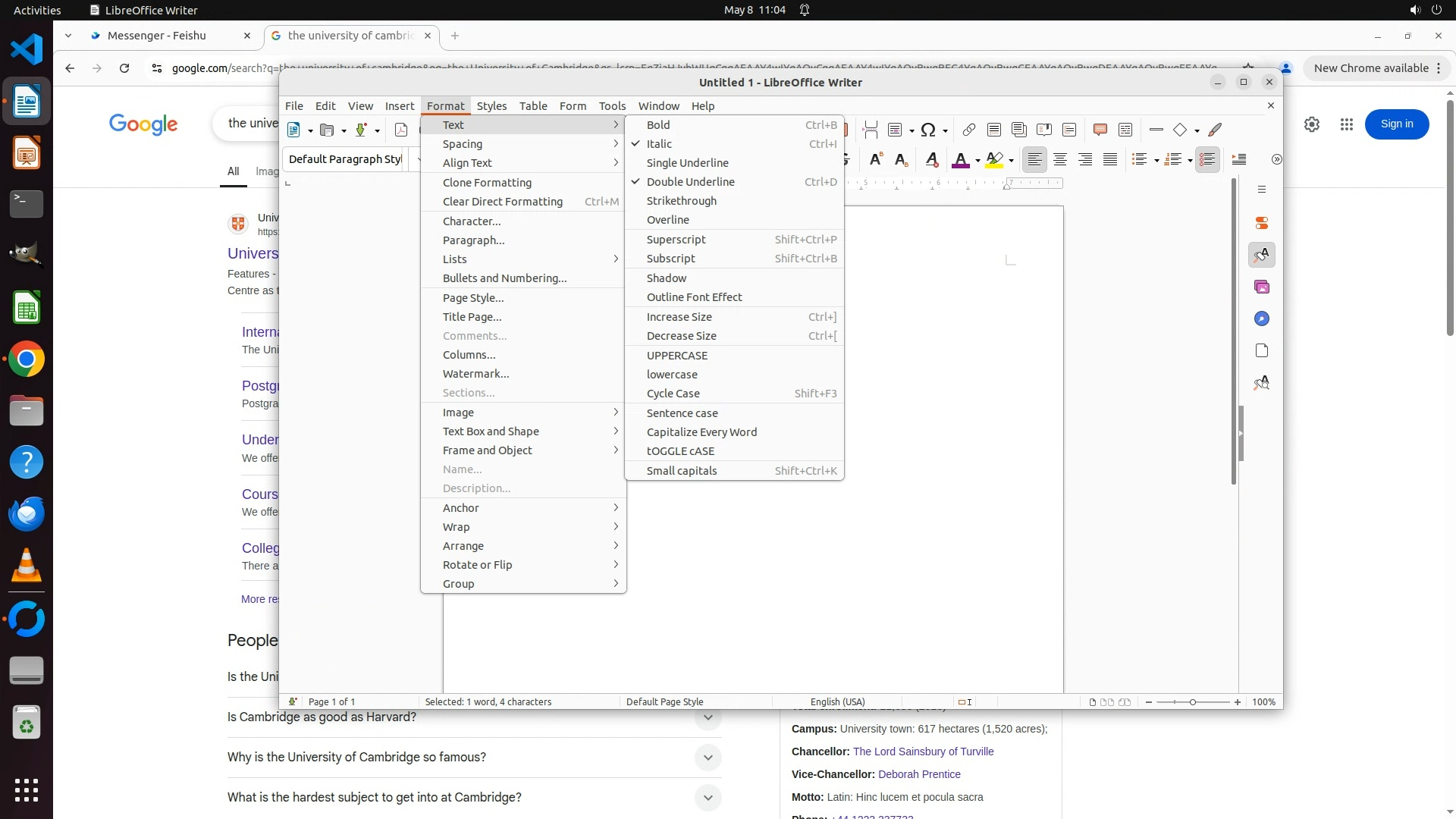
Task: Uncheck the Double Underline menu option
Action: [690, 182]
